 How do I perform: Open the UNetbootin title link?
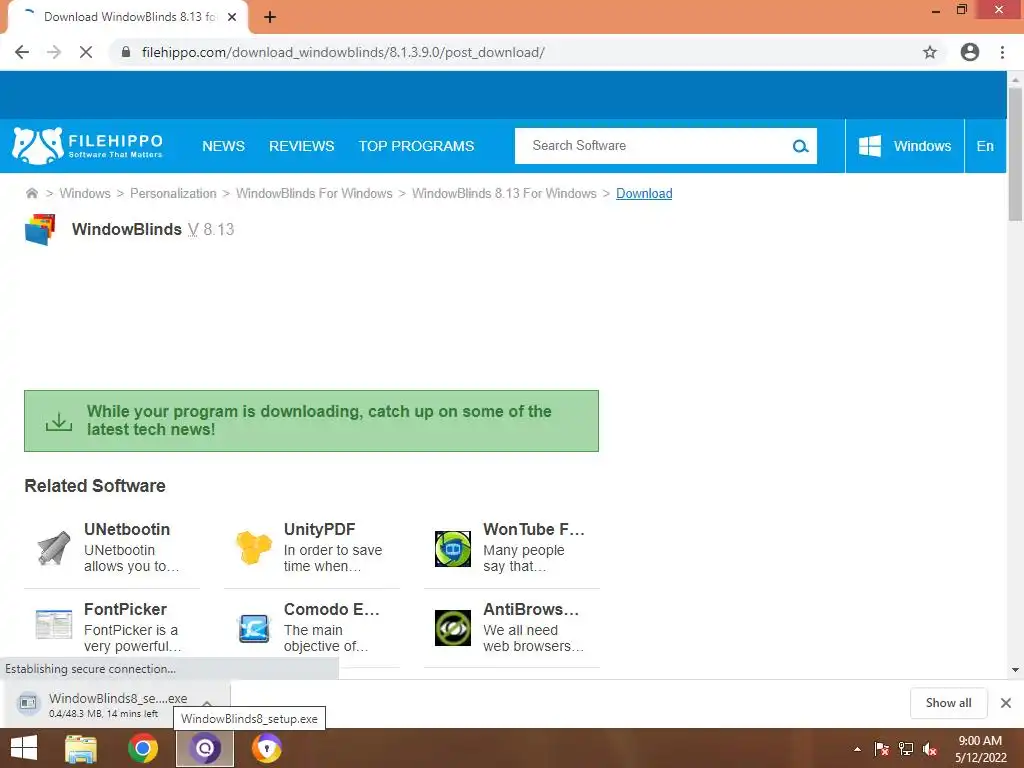click(127, 529)
